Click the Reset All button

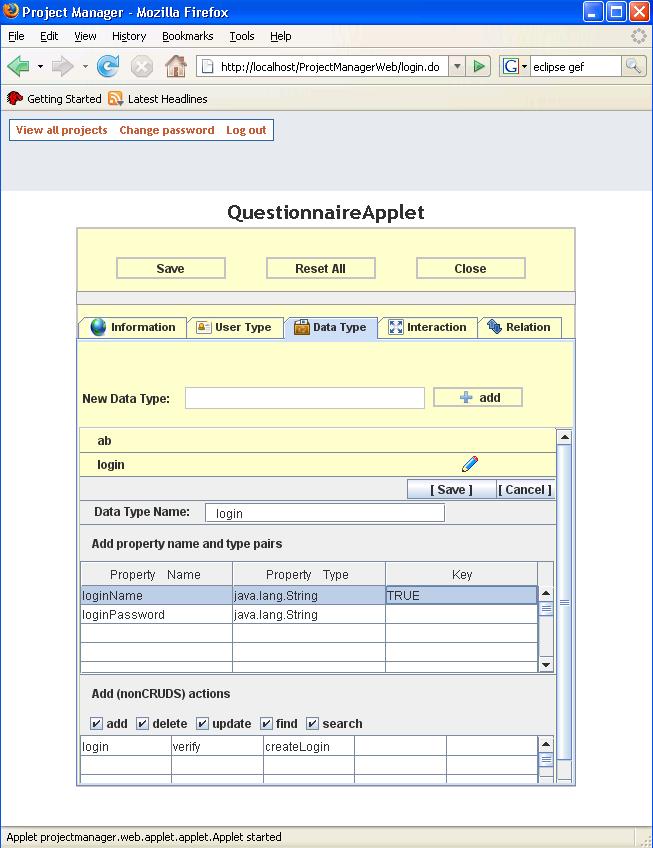coord(320,268)
